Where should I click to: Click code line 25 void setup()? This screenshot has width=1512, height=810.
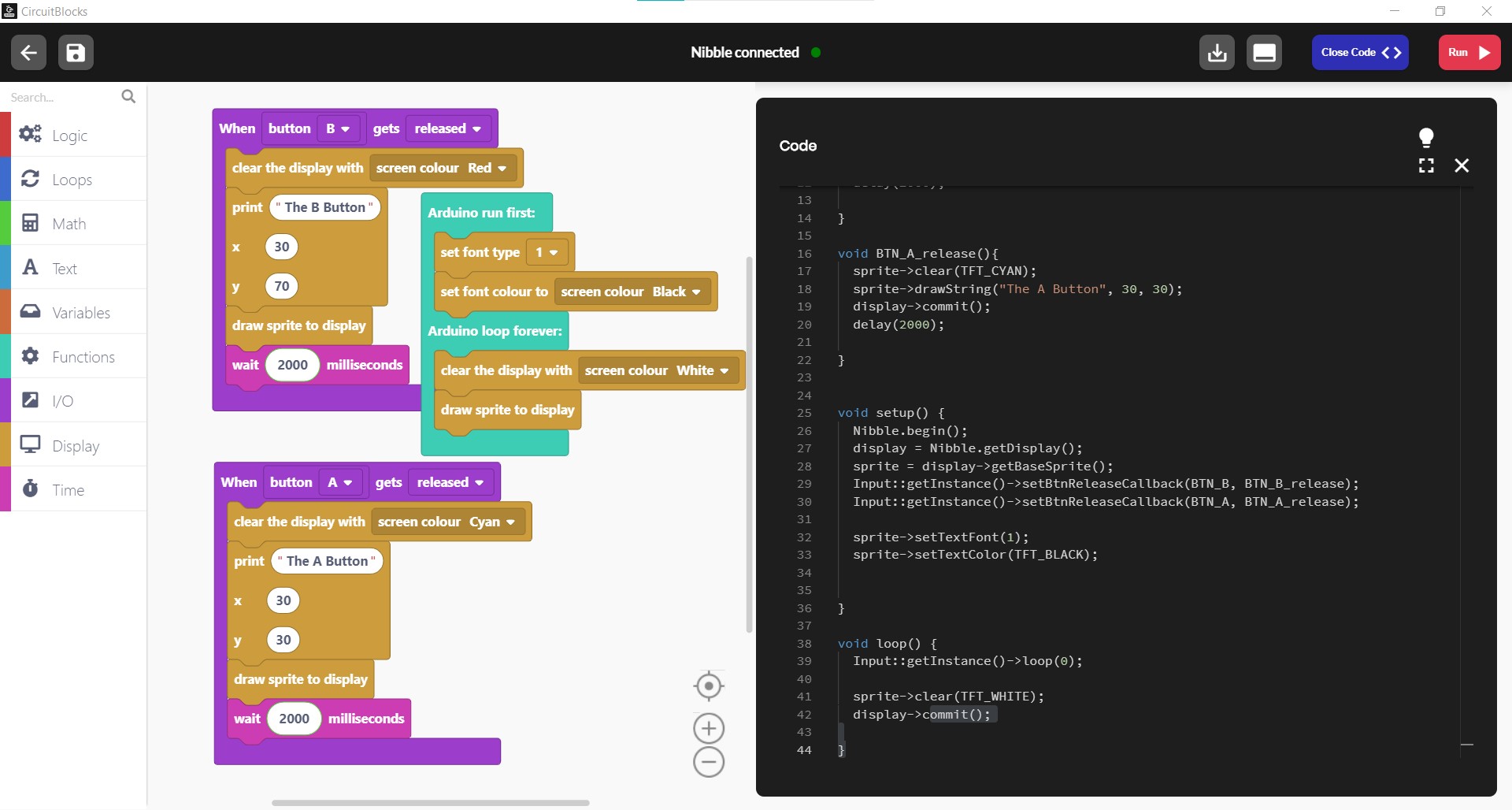pyautogui.click(x=891, y=413)
